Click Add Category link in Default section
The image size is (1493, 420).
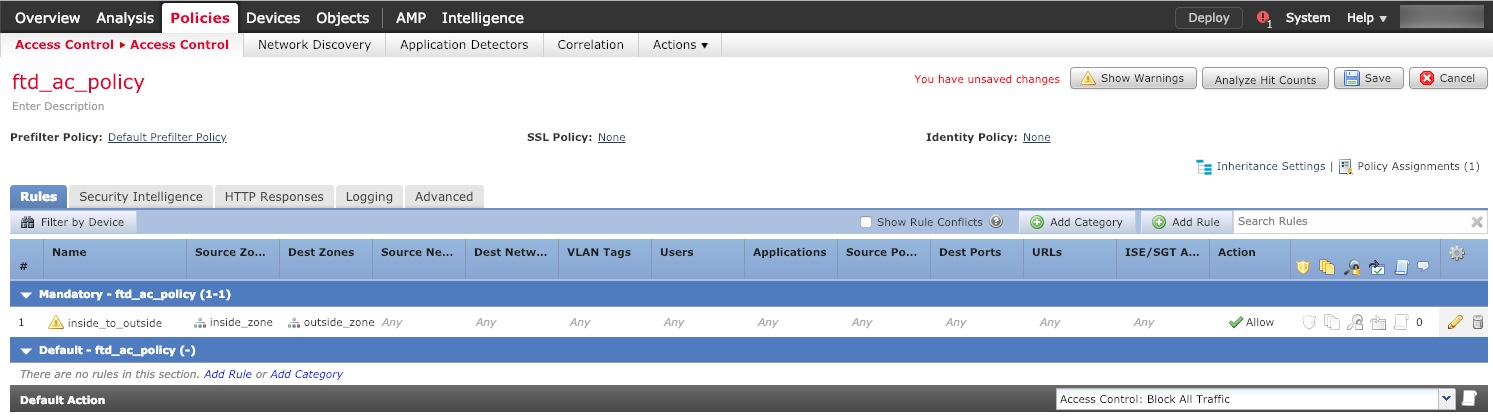(306, 374)
